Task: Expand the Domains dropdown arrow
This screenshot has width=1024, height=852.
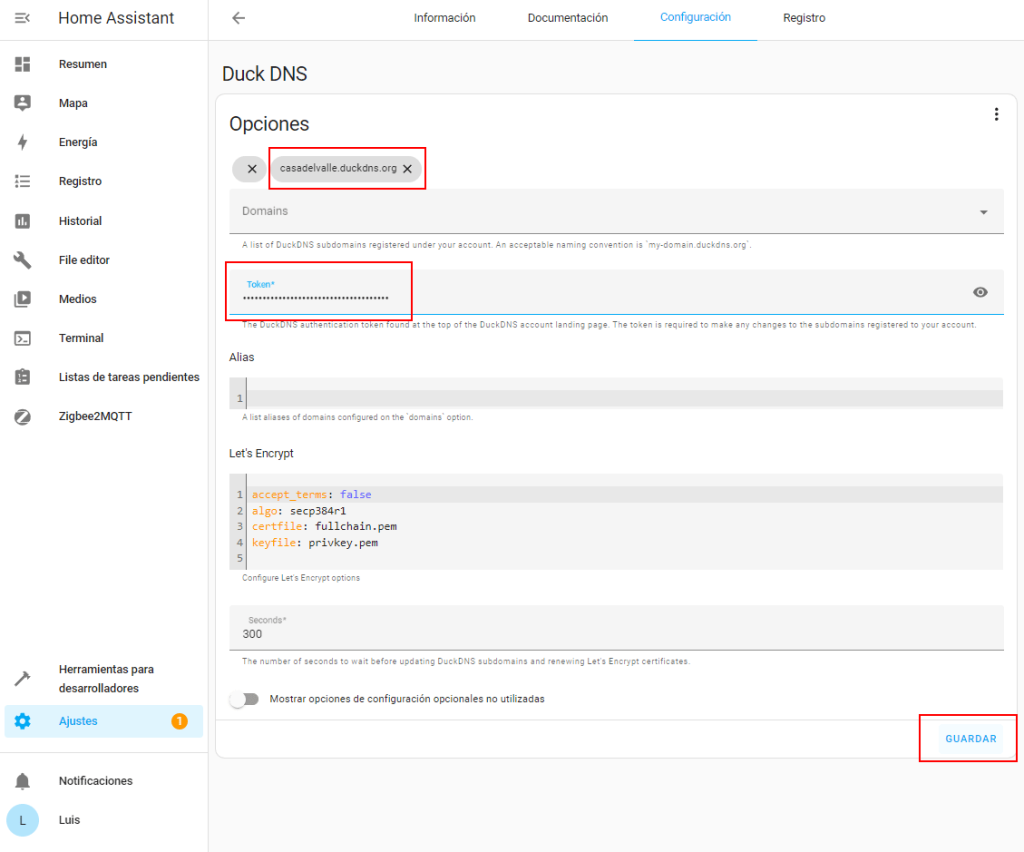Action: pyautogui.click(x=983, y=212)
